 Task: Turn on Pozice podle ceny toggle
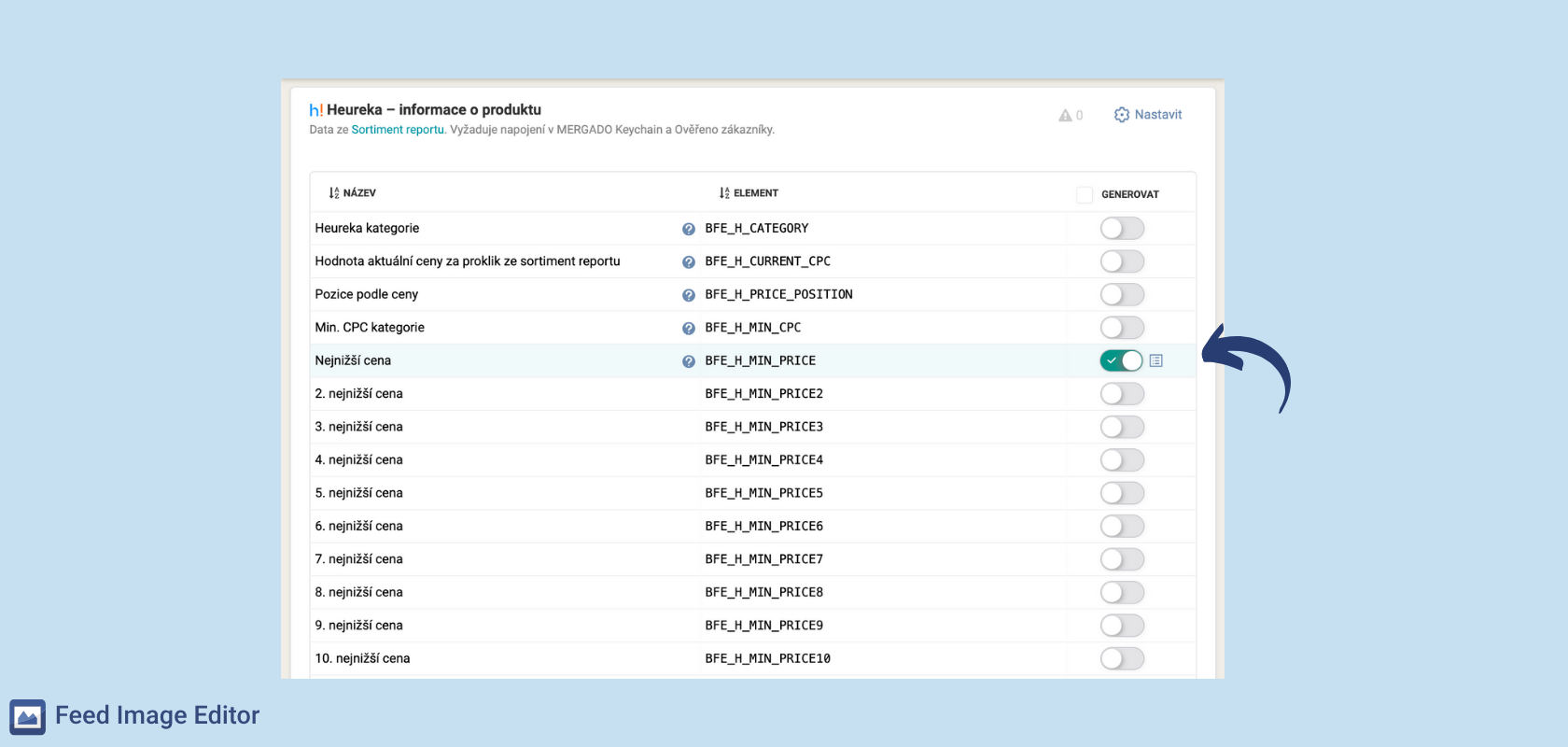coord(1122,295)
